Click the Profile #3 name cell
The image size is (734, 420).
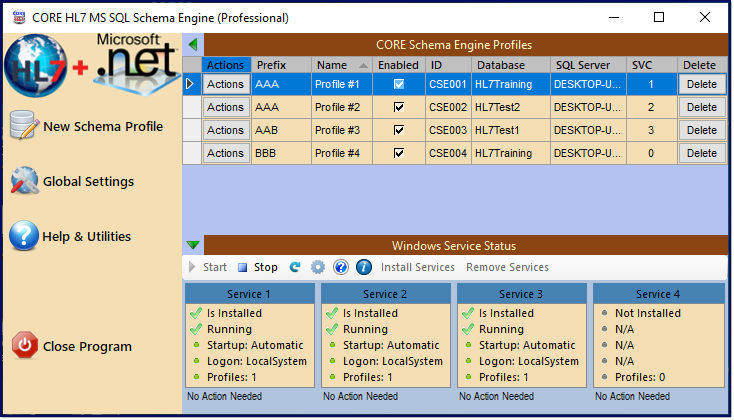pyautogui.click(x=342, y=130)
